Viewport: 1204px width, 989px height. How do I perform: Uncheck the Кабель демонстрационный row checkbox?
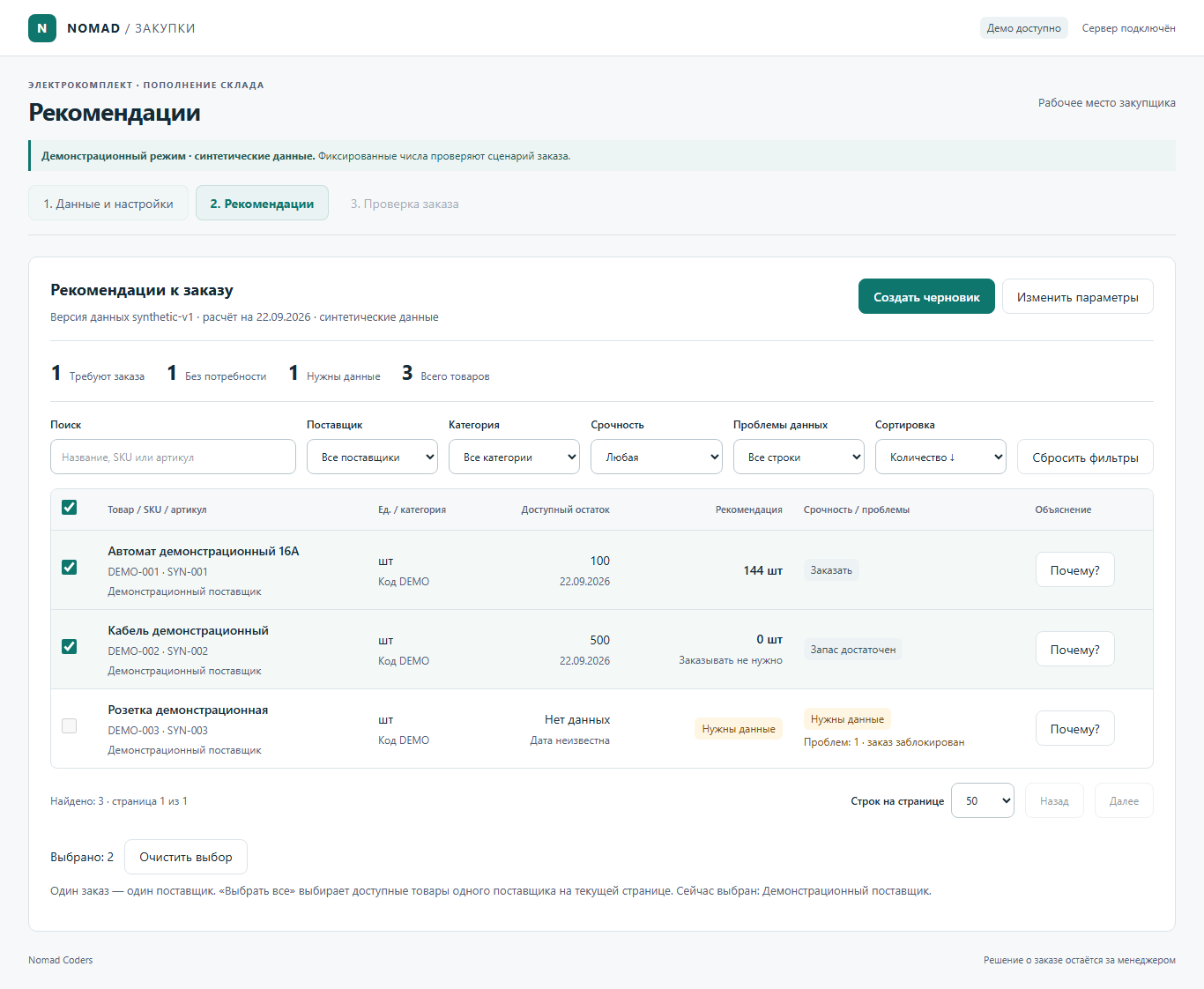pyautogui.click(x=70, y=647)
